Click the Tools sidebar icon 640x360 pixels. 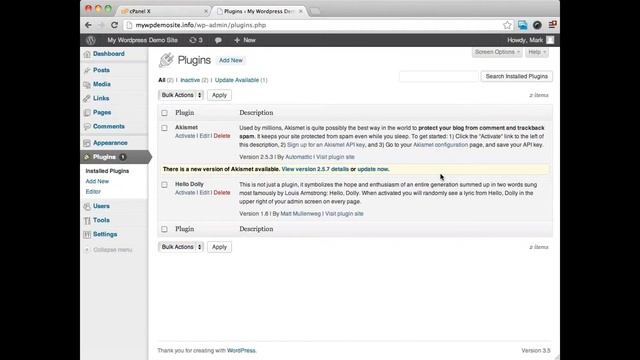87,220
